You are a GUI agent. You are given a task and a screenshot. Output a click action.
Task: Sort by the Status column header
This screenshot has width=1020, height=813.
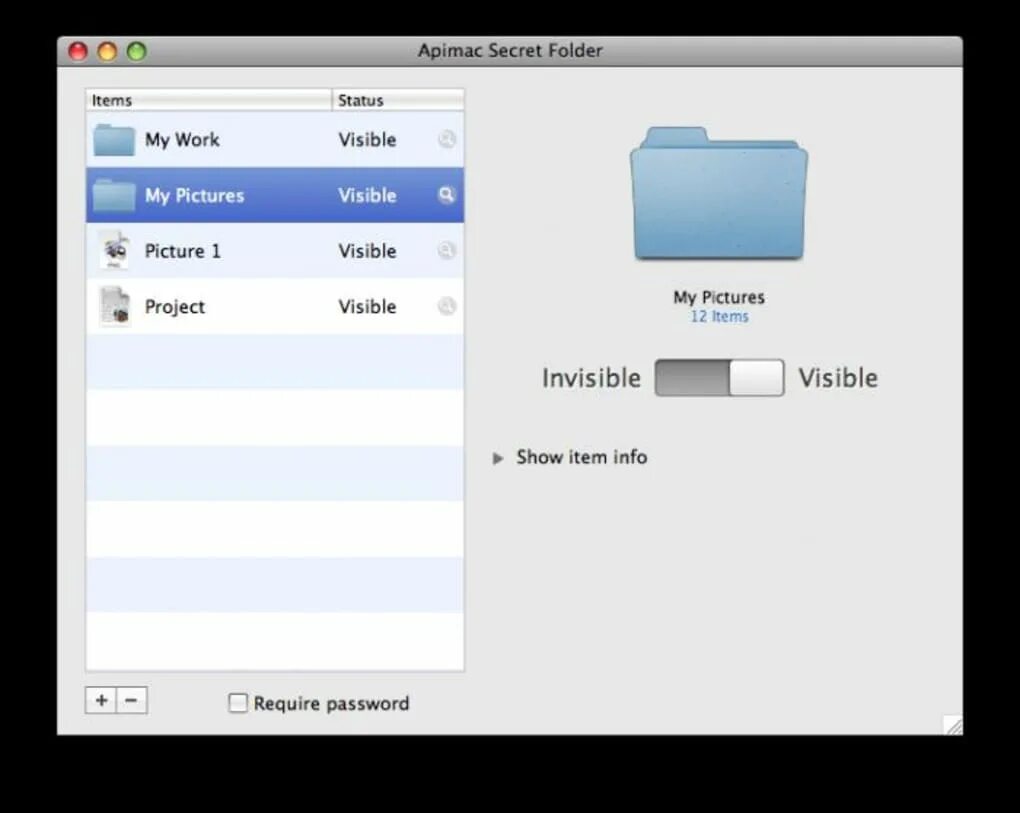(x=398, y=100)
